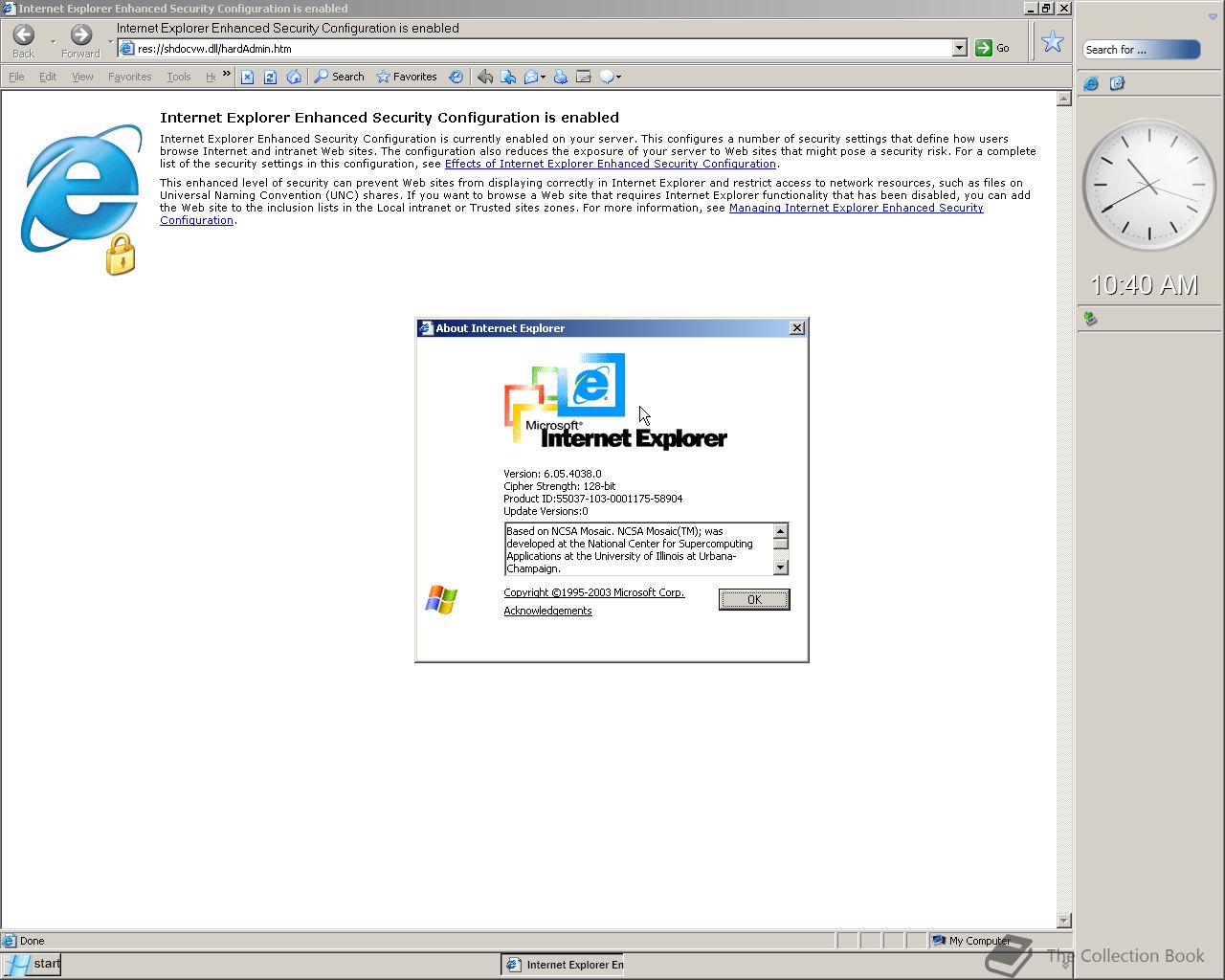Click the Forward navigation arrow
This screenshot has height=980, width=1225.
81,35
